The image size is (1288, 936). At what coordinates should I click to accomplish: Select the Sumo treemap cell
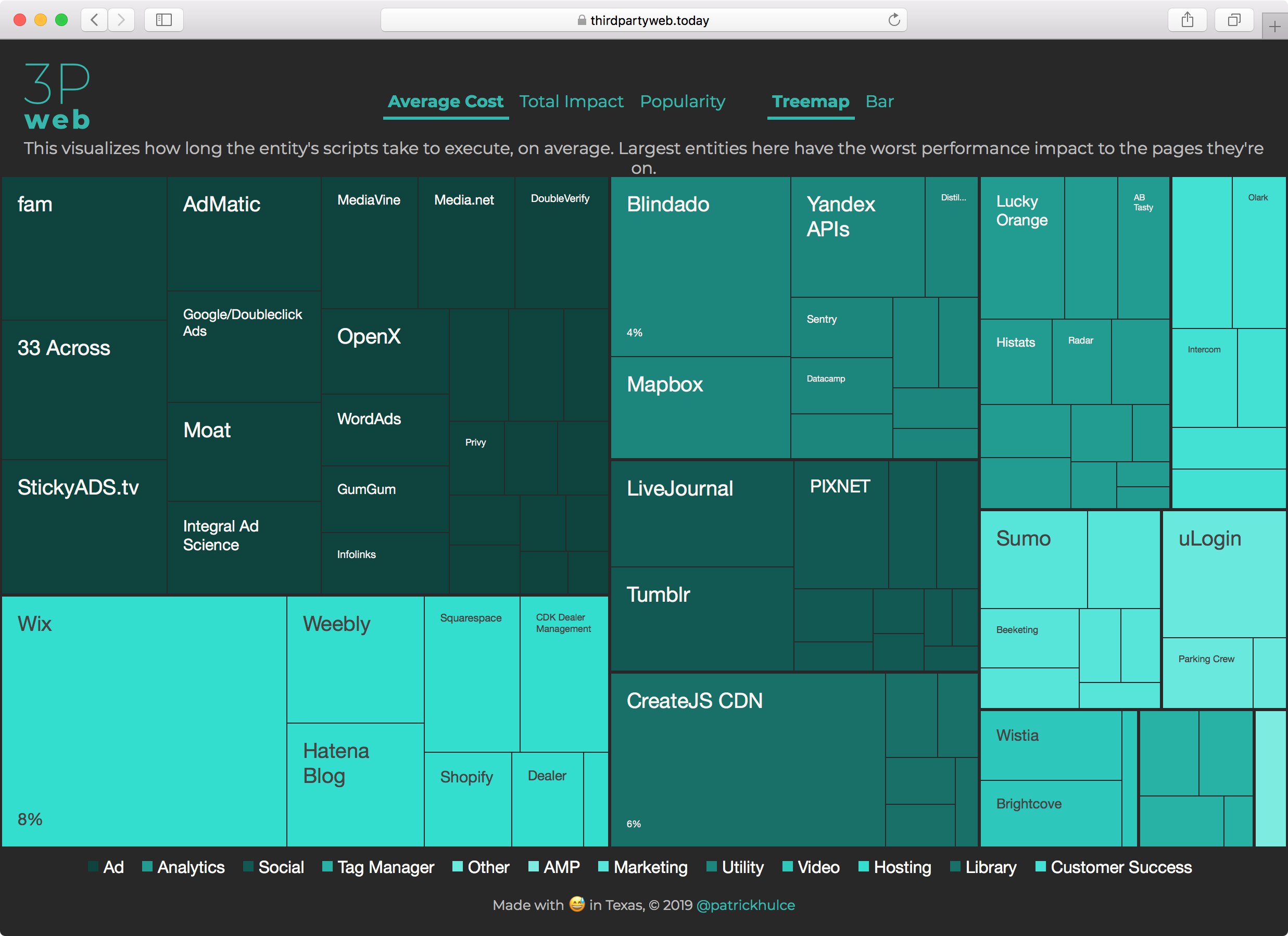(1033, 560)
